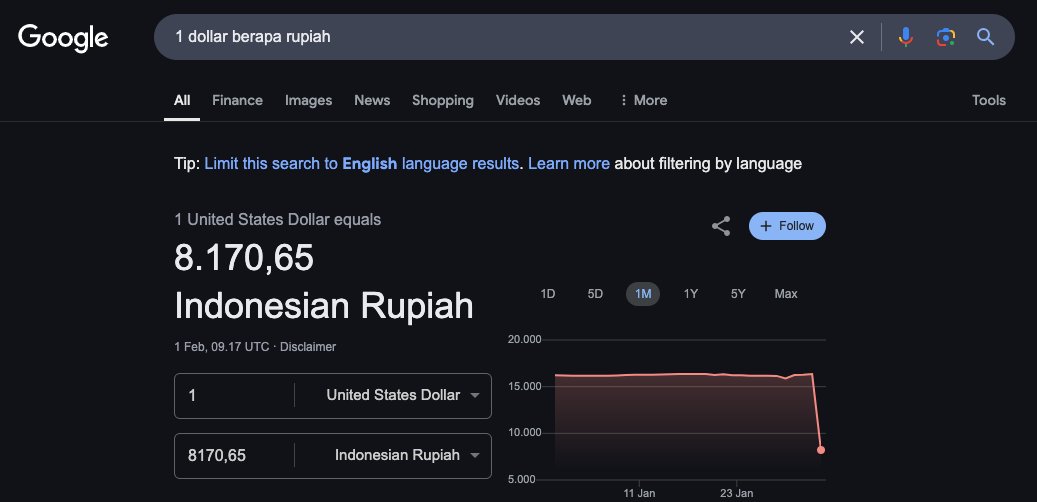The width and height of the screenshot is (1037, 502).
Task: Edit the dollar amount field showing 1
Action: pos(235,396)
